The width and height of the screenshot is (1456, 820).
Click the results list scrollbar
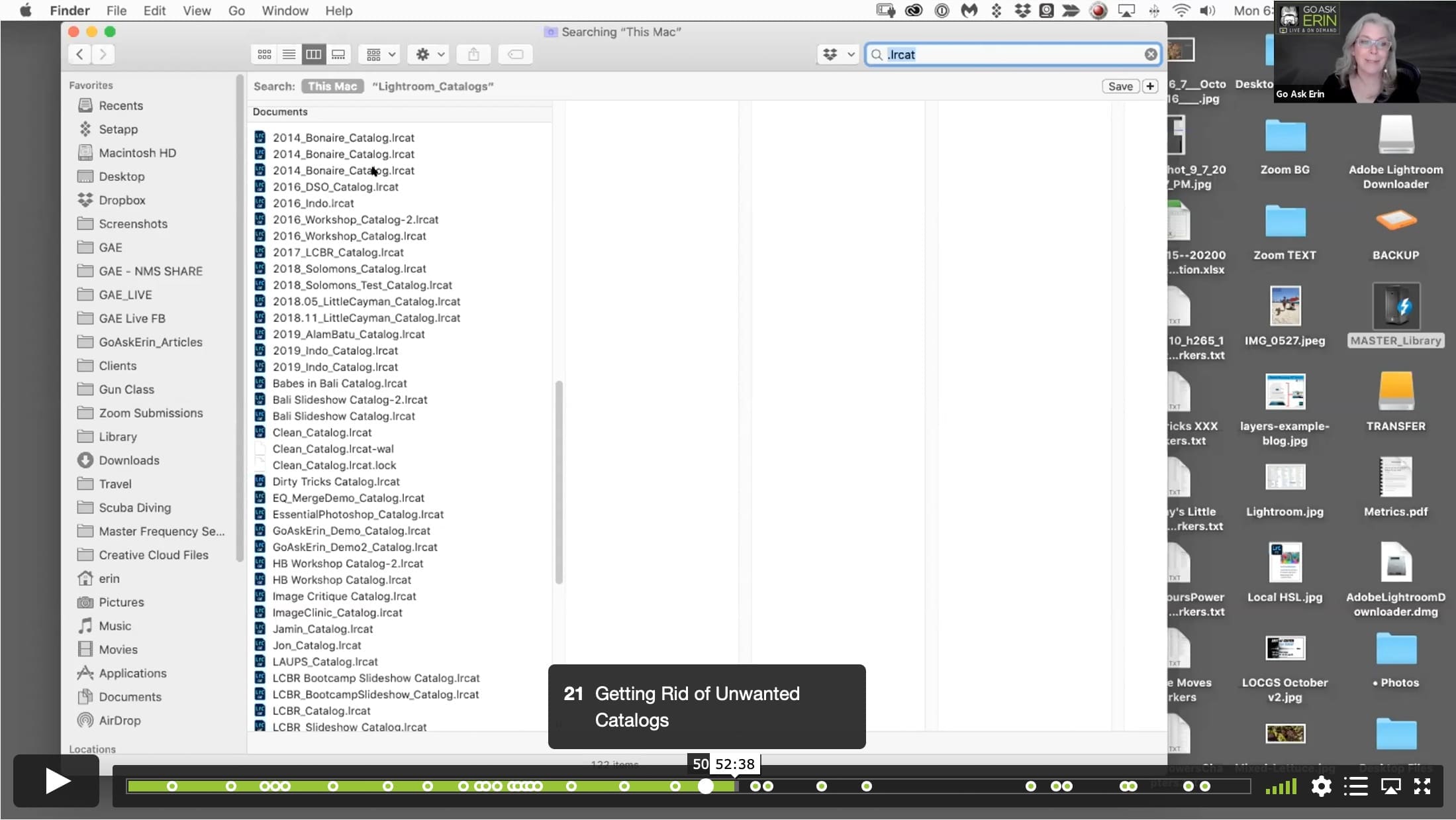(x=559, y=482)
